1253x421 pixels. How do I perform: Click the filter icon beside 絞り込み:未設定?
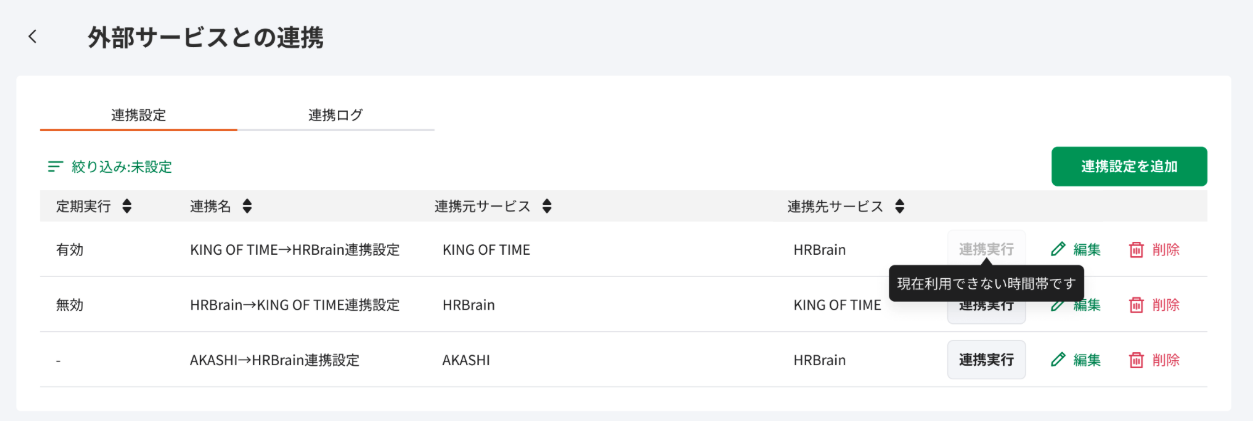click(56, 167)
